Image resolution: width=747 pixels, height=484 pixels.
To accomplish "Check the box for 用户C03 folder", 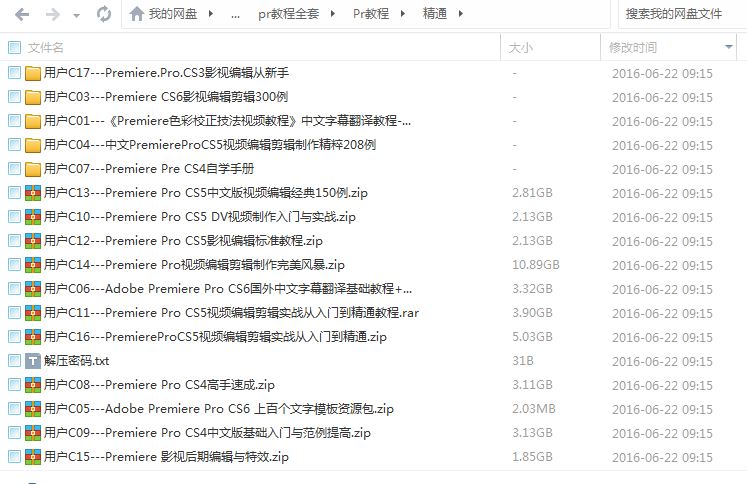I will tap(14, 97).
